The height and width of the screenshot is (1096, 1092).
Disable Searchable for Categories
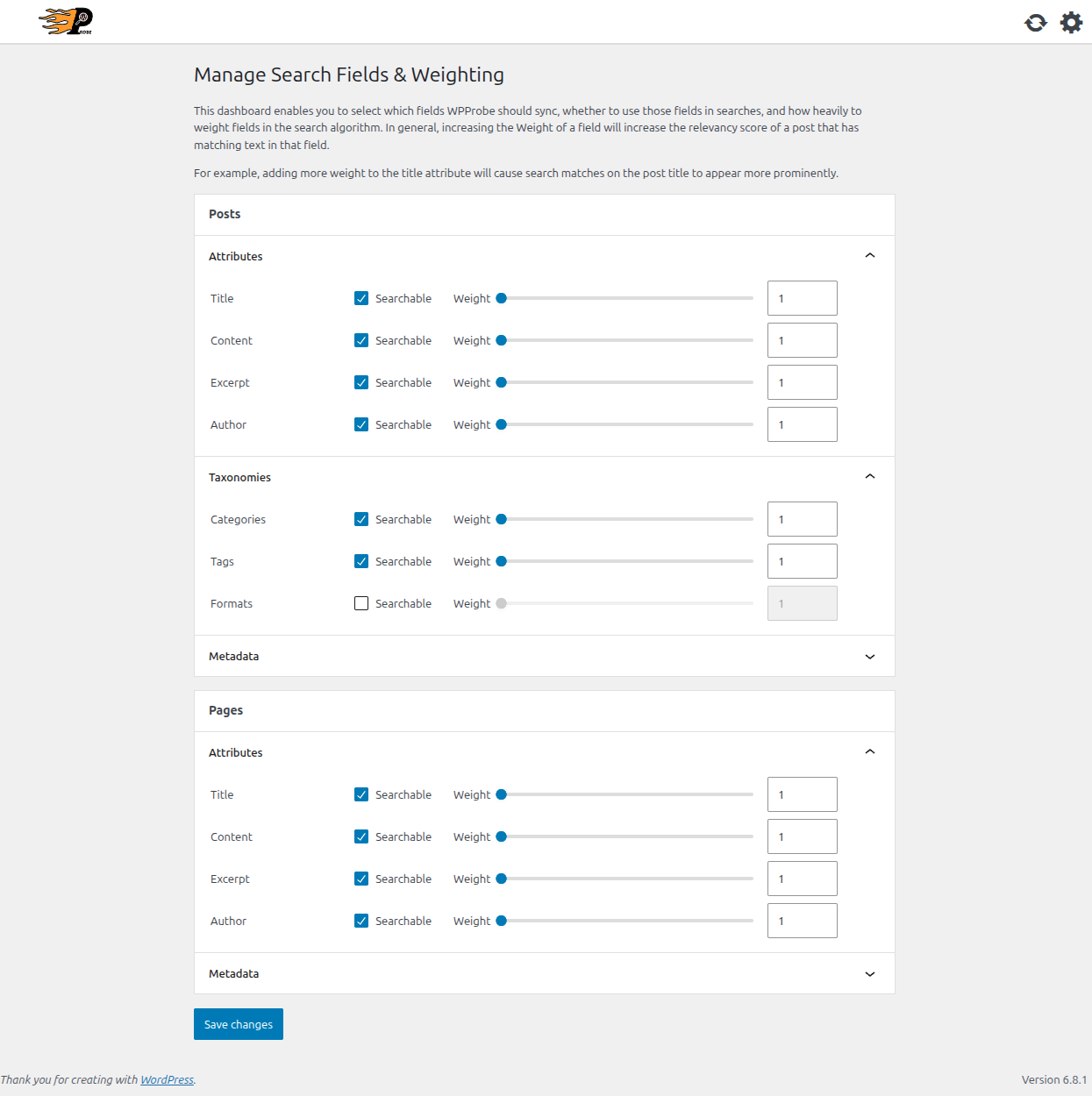pos(361,519)
